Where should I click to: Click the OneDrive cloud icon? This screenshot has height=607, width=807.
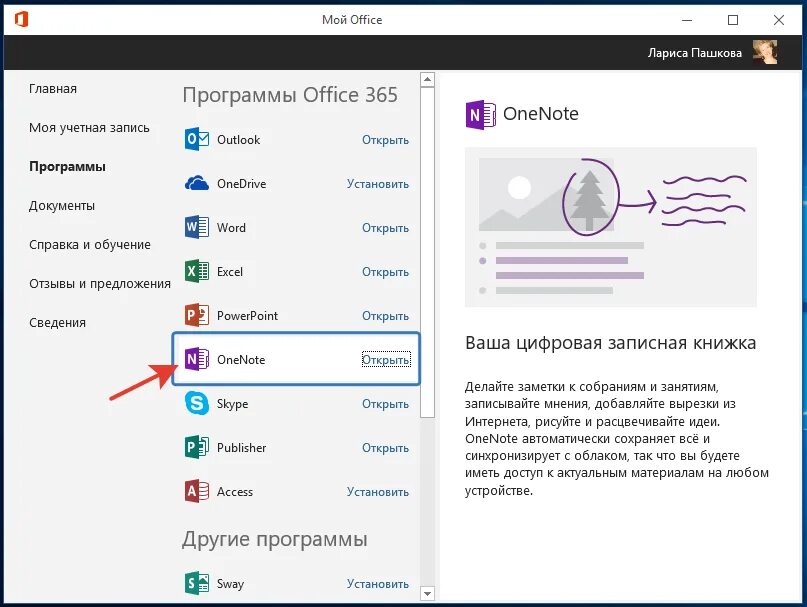[197, 183]
